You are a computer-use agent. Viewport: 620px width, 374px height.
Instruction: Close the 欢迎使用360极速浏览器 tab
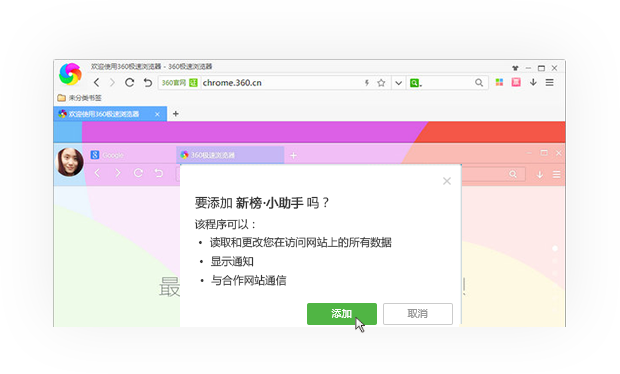[157, 114]
